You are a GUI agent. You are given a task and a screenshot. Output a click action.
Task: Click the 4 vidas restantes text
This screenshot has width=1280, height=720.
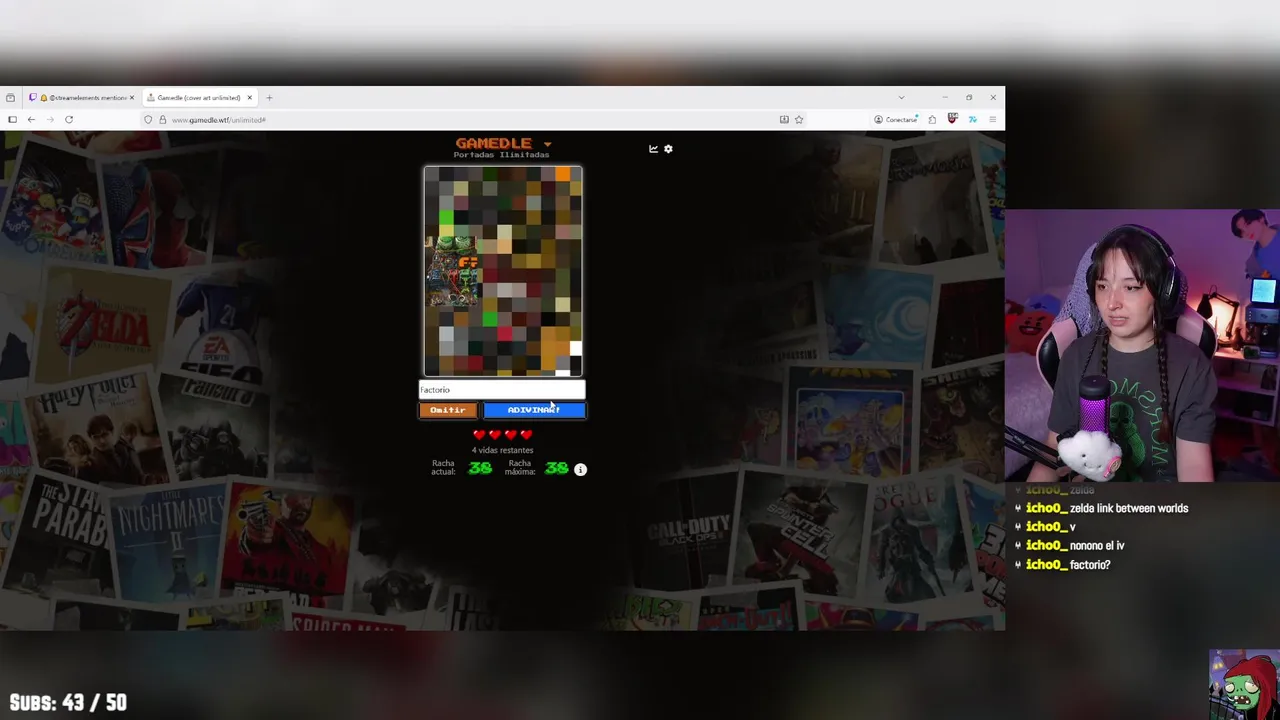503,450
